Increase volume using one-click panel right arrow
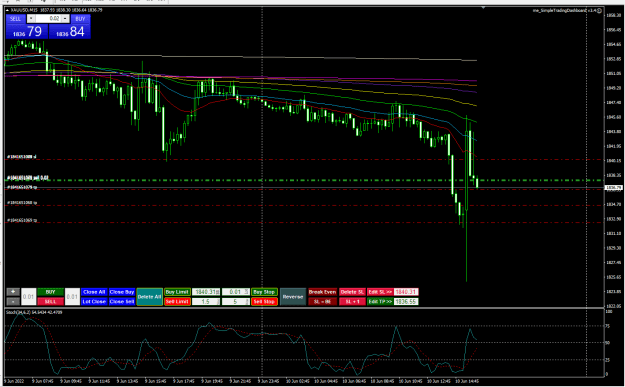 pos(65,19)
